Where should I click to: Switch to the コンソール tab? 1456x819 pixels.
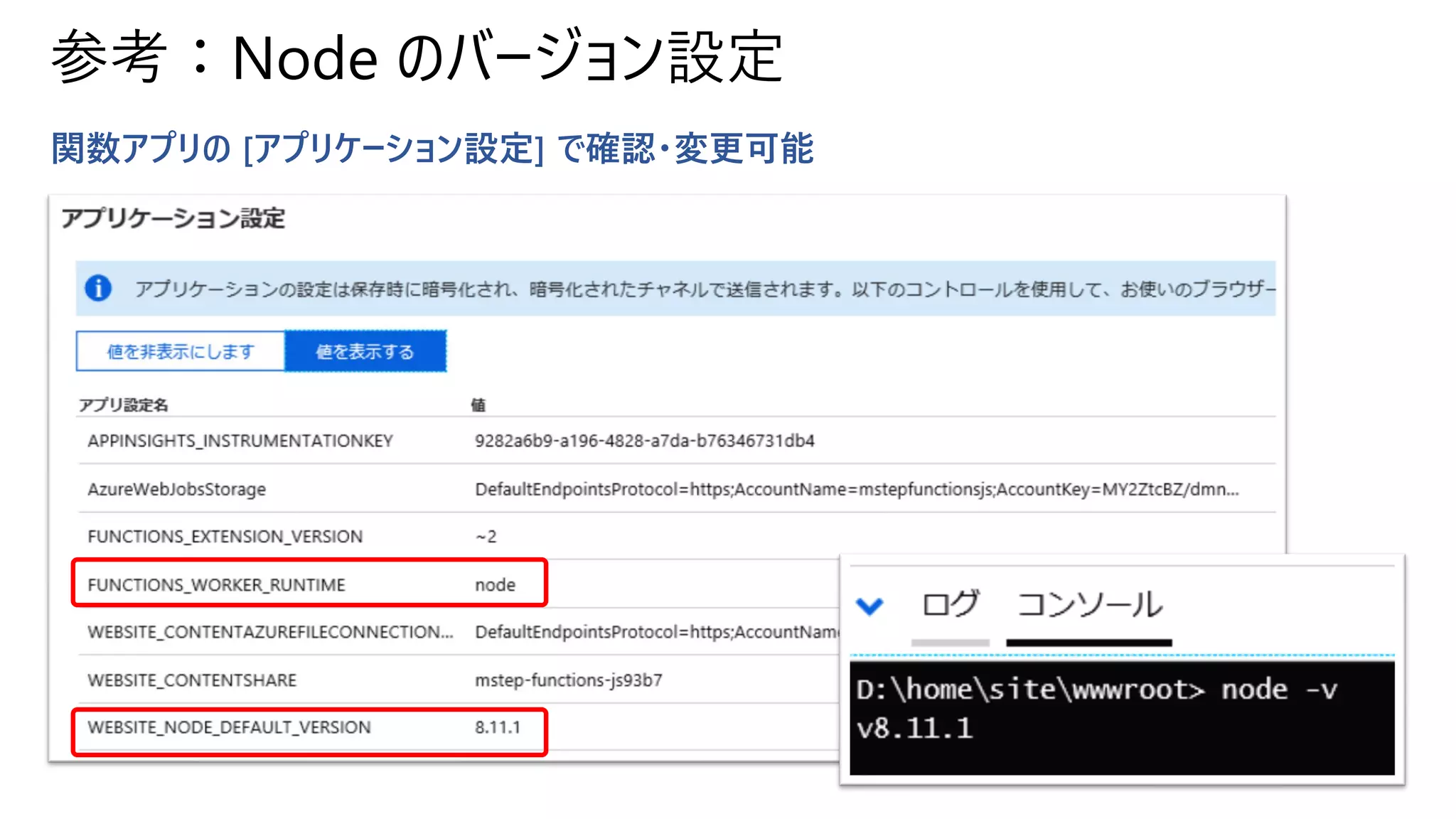(1089, 604)
